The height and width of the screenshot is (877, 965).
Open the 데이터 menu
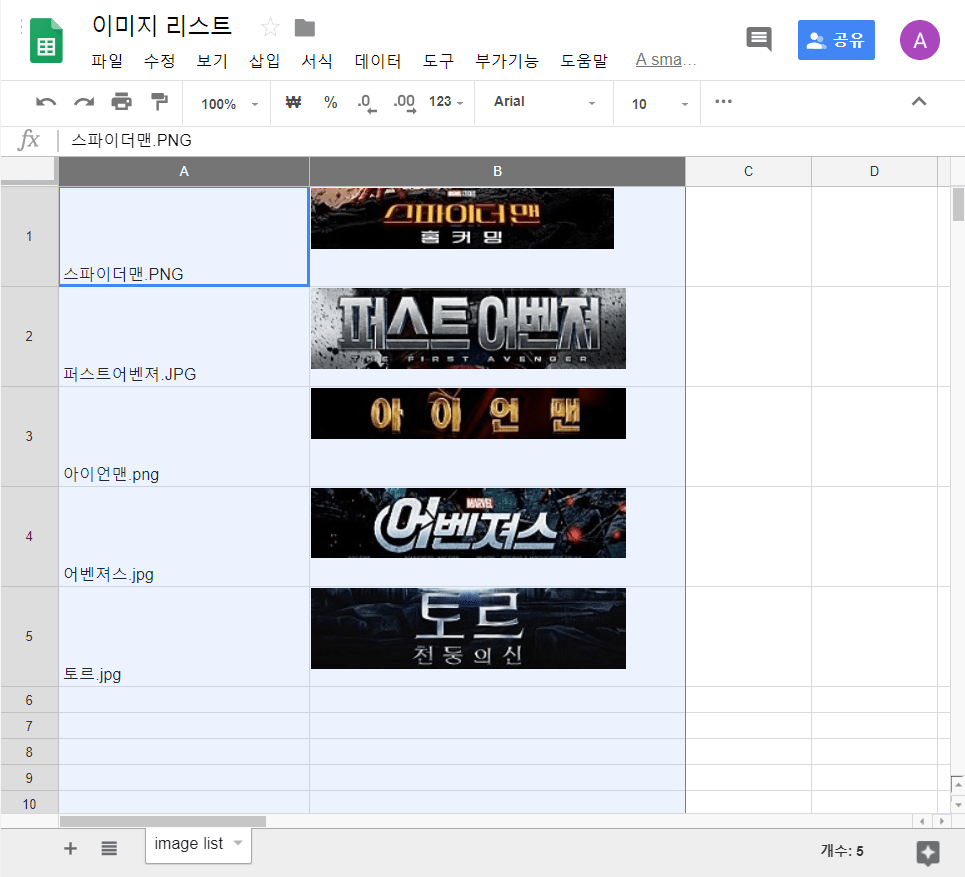[378, 61]
